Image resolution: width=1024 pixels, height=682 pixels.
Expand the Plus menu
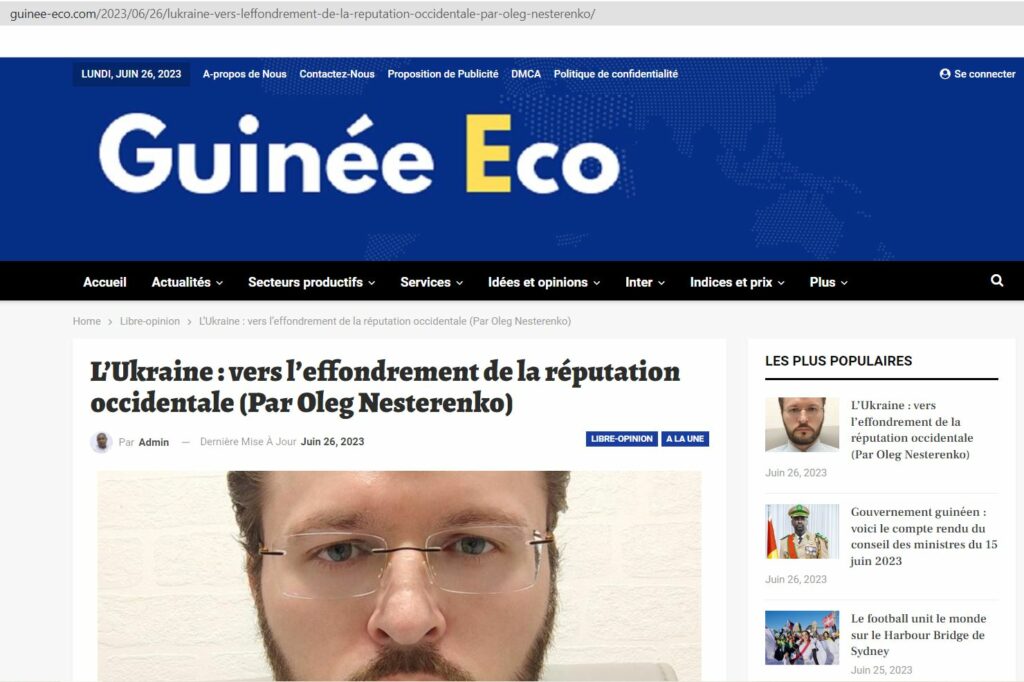click(828, 282)
